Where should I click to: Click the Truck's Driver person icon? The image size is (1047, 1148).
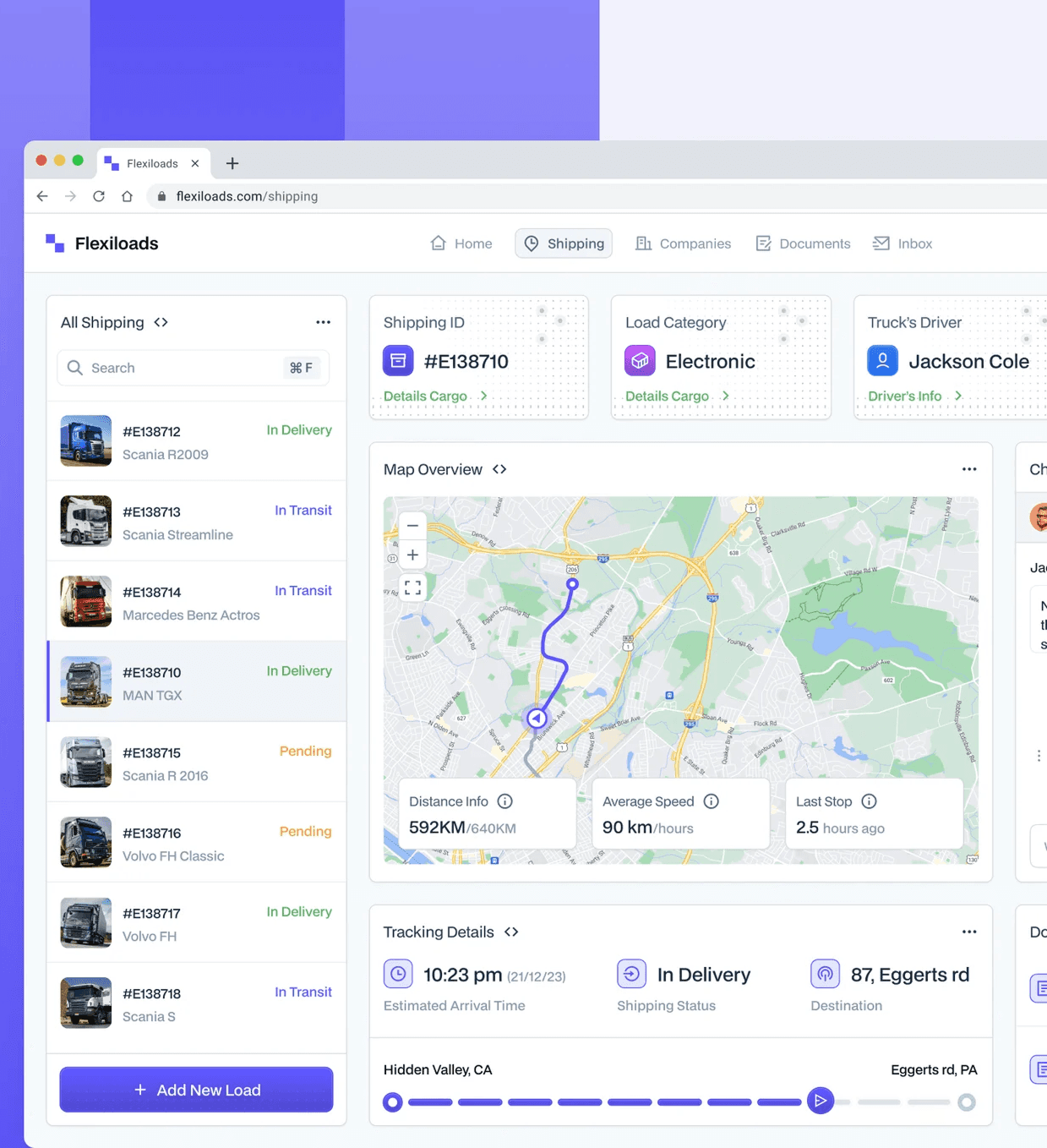coord(882,361)
